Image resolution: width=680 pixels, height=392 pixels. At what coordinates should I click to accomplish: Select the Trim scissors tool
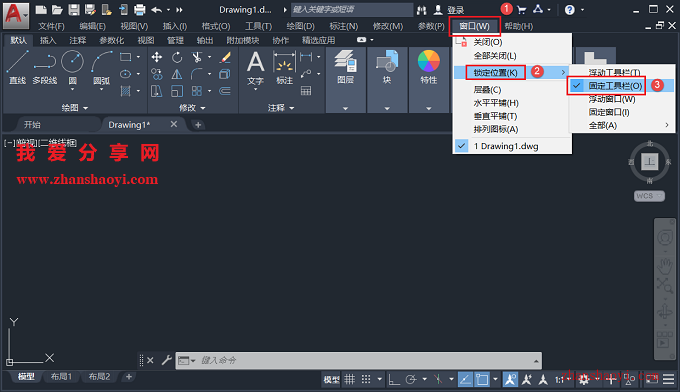point(197,57)
